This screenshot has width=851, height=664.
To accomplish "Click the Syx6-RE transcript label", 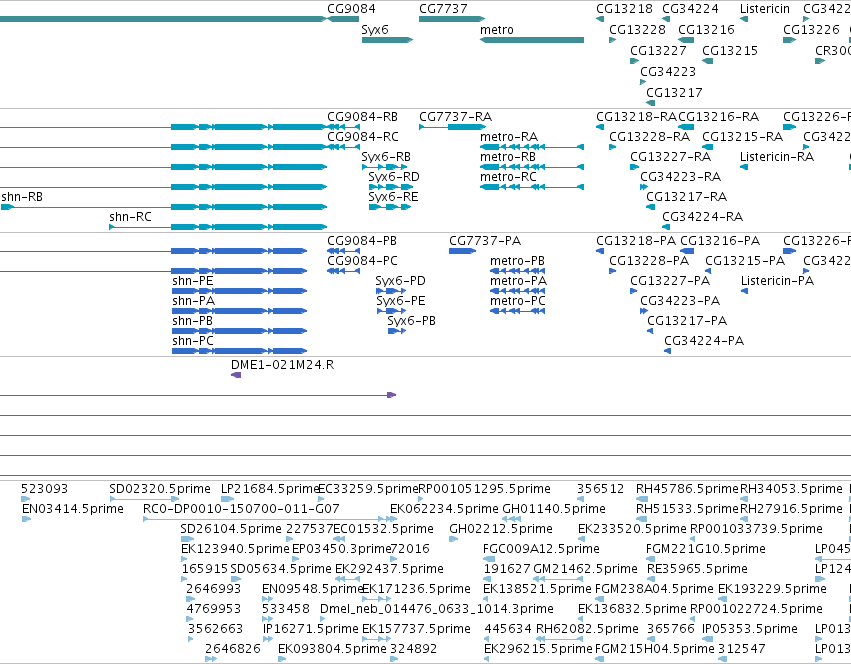I will 393,197.
